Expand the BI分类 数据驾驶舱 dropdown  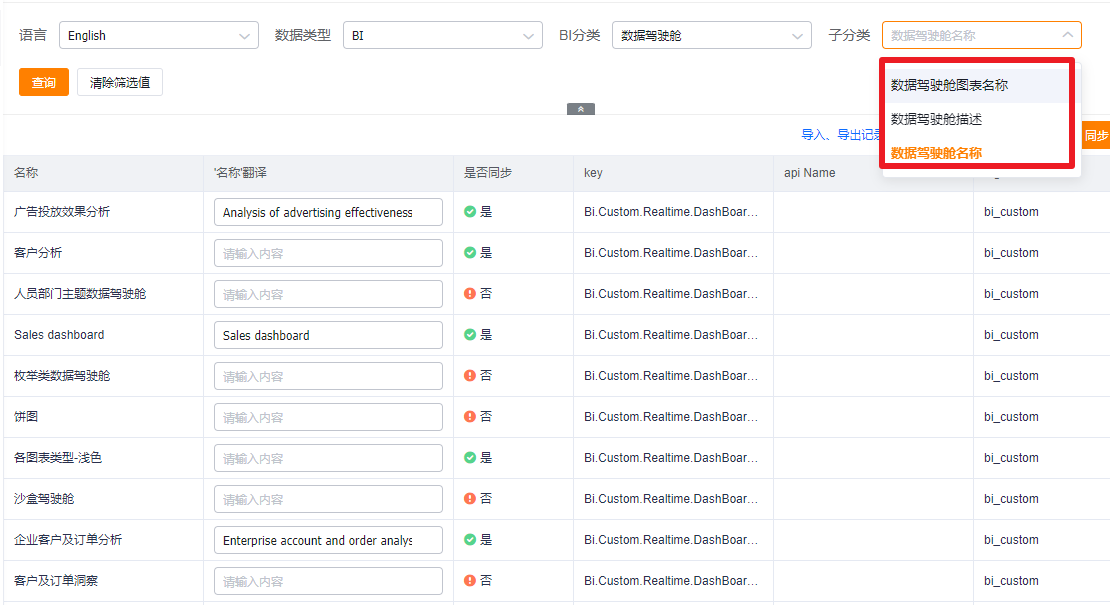[711, 35]
